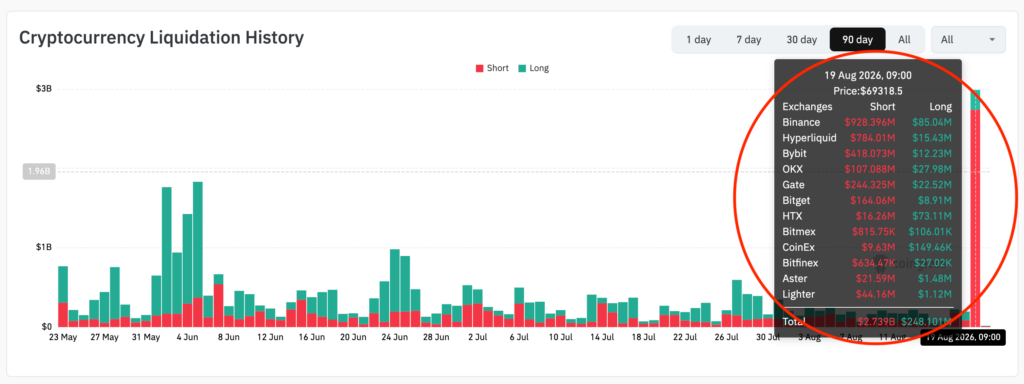Image resolution: width=1024 pixels, height=384 pixels.
Task: Click the OKX row in tooltip
Action: click(867, 169)
